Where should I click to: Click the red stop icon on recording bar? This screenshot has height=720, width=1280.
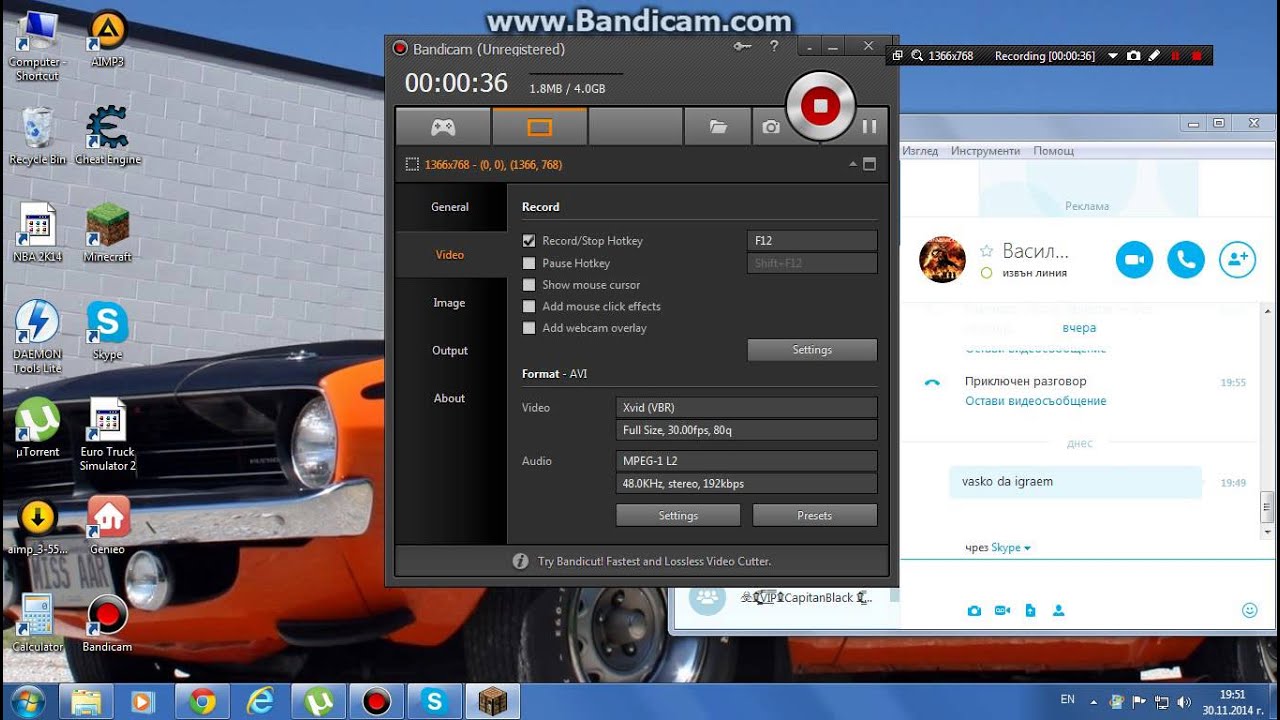coord(1196,56)
